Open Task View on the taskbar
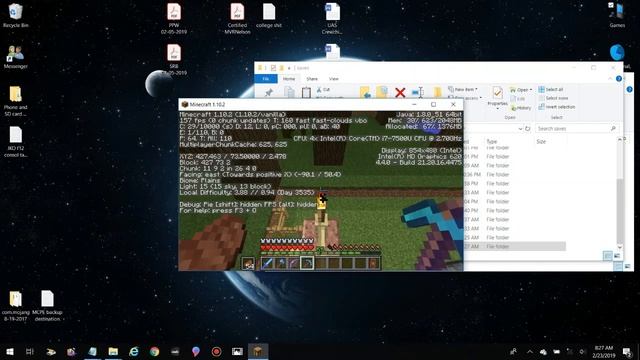Screen dimensions: 640x360 [x=30, y=351]
